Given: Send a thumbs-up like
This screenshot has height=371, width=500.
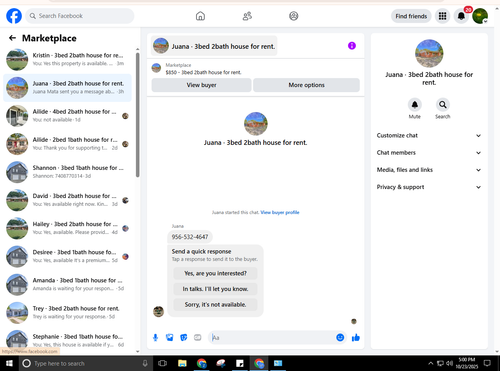Looking at the screenshot, I should pyautogui.click(x=356, y=338).
